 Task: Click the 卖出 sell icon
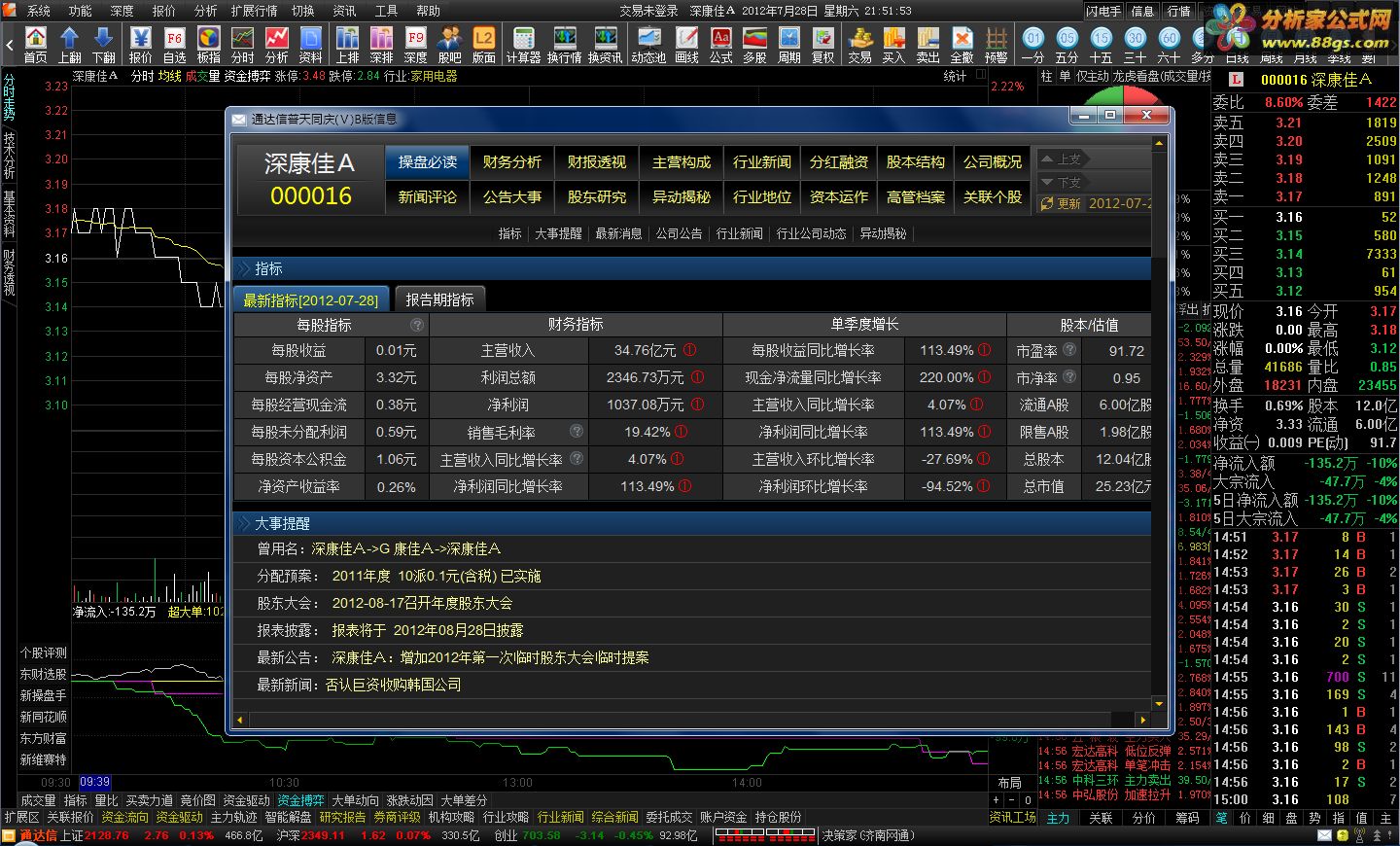928,44
